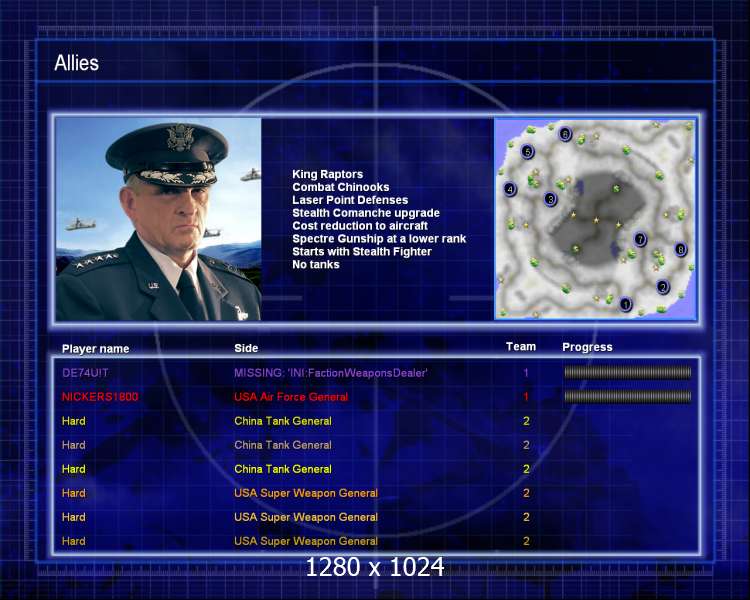Click Cost reduction to aircraft line

(360, 226)
